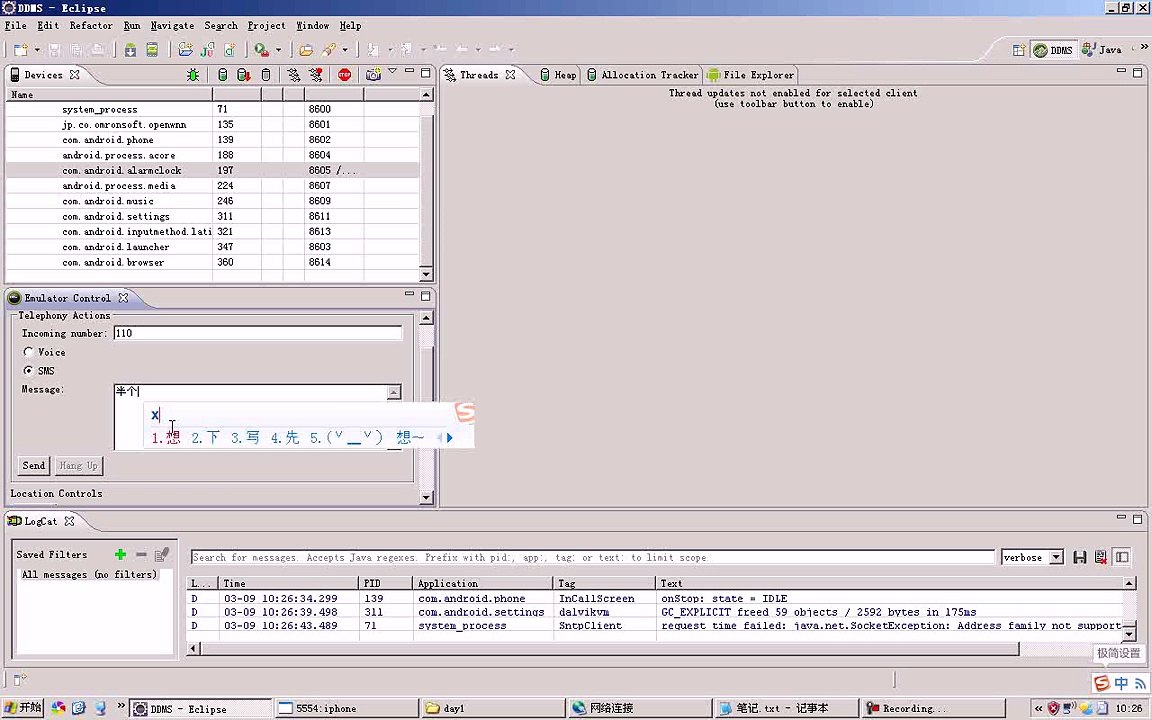1152x720 pixels.
Task: Open the Run external tools dropdown arrow
Action: click(x=278, y=50)
